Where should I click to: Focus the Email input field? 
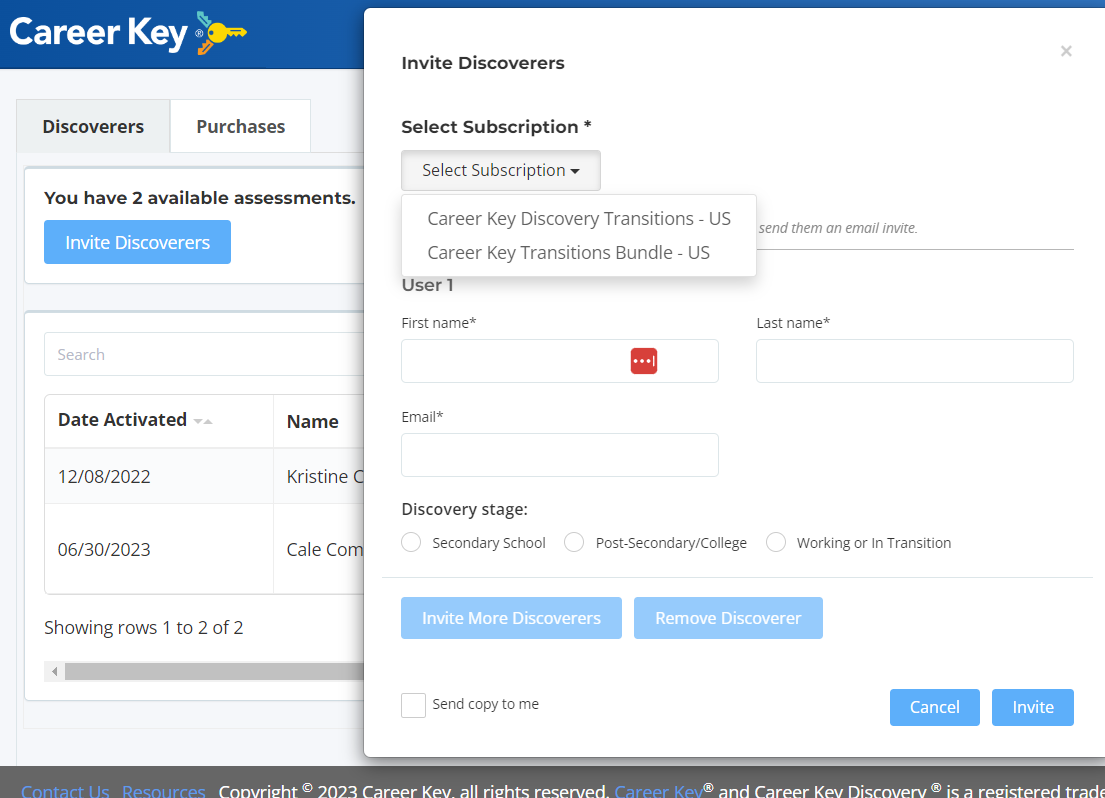click(x=560, y=455)
